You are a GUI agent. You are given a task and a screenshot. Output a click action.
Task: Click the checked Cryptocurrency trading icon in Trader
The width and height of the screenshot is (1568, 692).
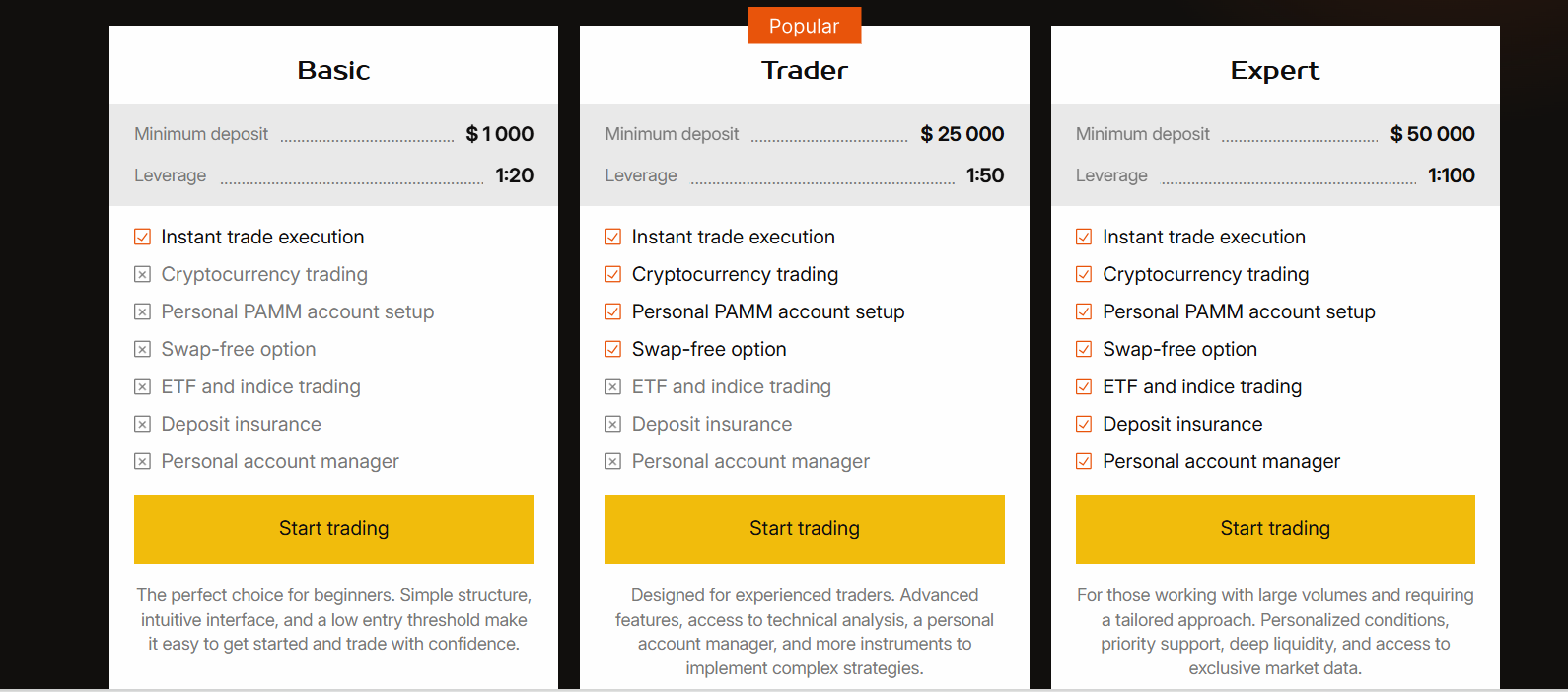tap(613, 274)
